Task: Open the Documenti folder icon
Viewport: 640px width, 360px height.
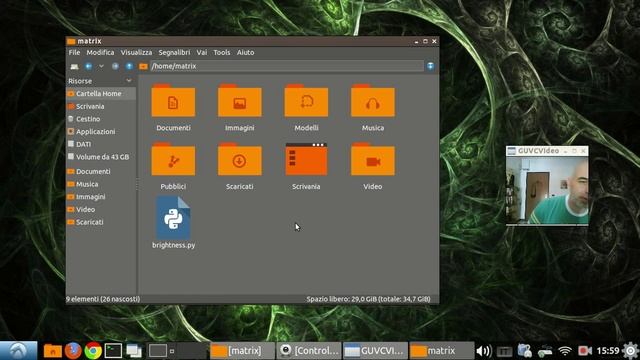Action: tap(173, 101)
